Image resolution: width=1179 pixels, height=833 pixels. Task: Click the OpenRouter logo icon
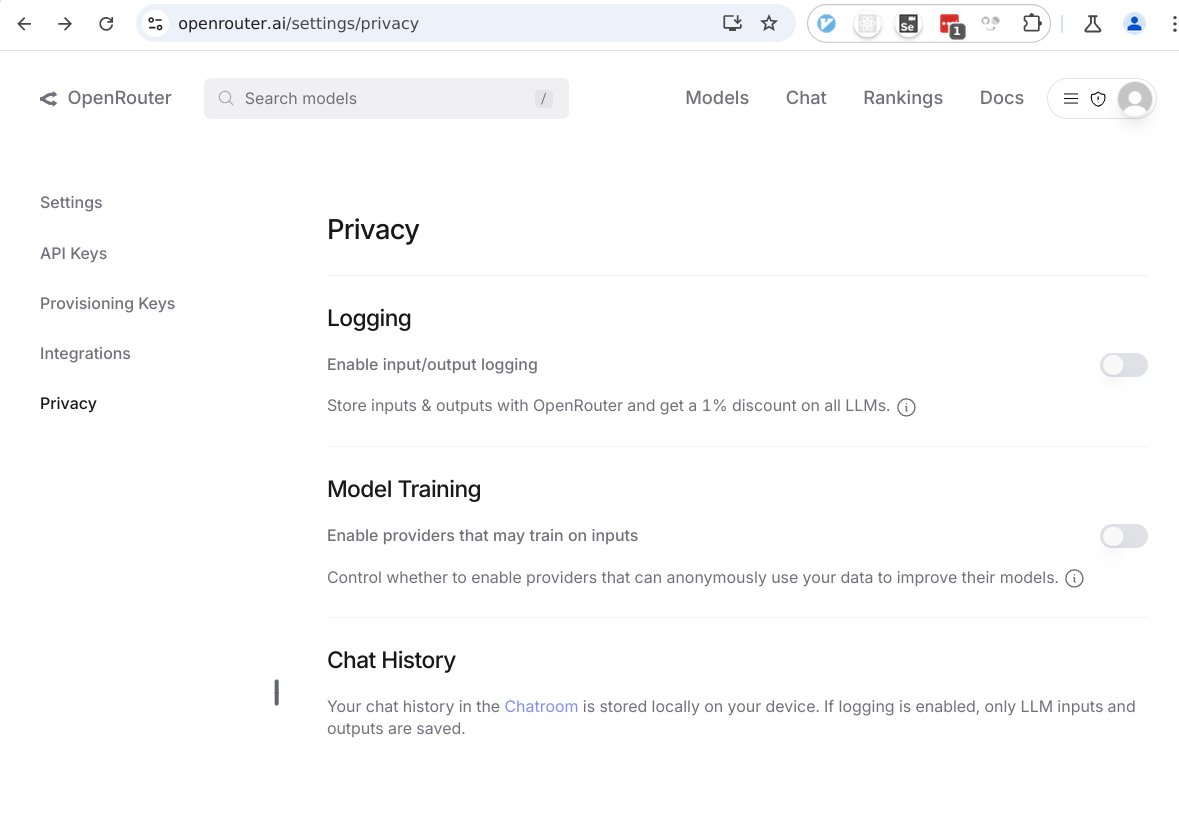(48, 98)
